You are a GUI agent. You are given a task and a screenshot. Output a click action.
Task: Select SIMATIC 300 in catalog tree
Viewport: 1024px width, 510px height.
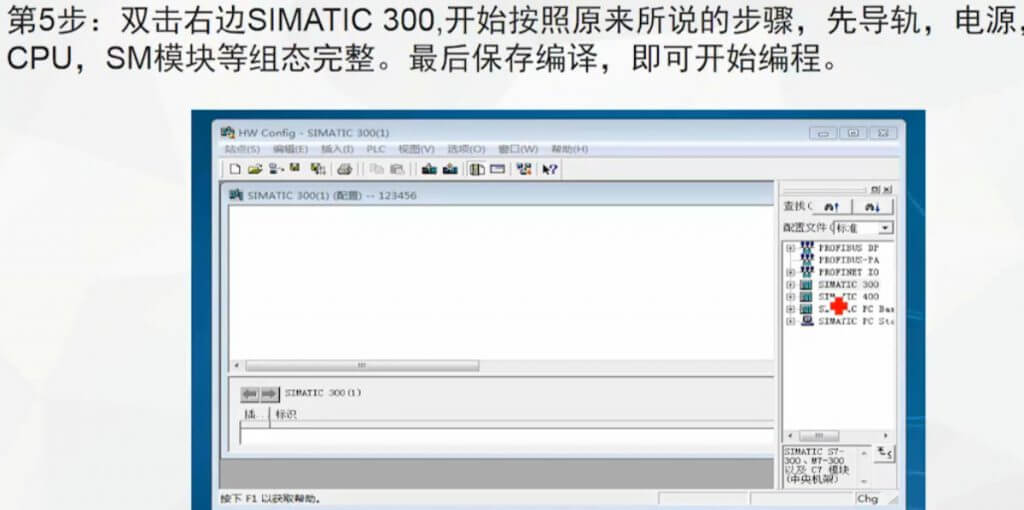(848, 285)
